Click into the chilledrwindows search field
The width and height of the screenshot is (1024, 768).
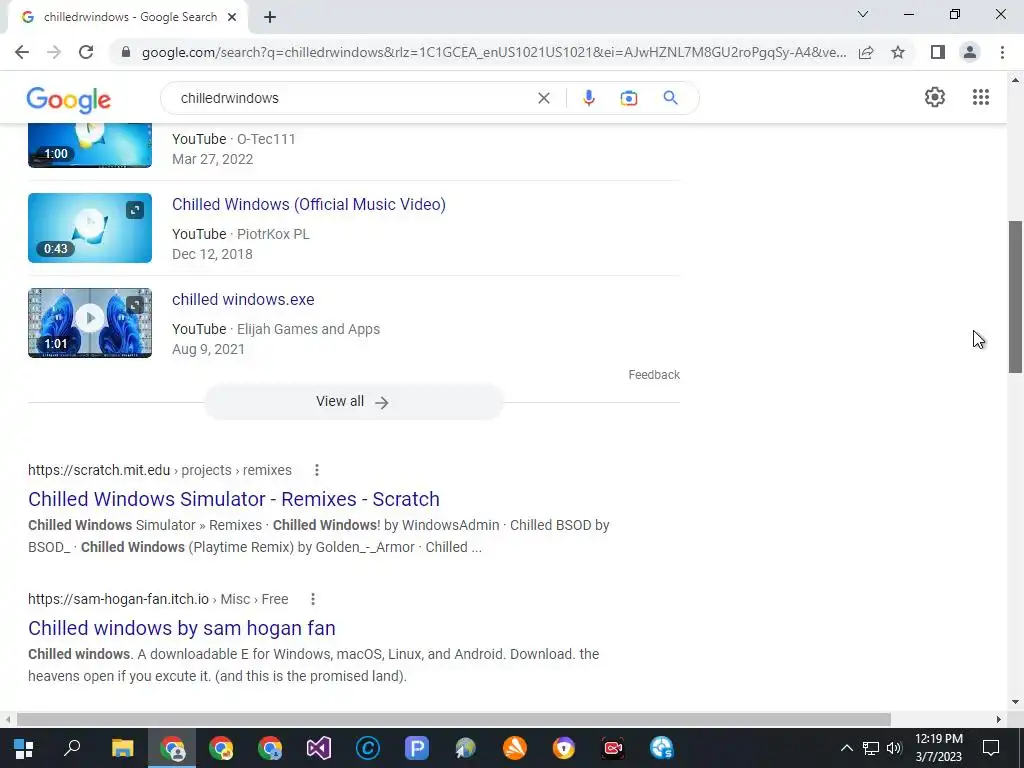coord(353,98)
